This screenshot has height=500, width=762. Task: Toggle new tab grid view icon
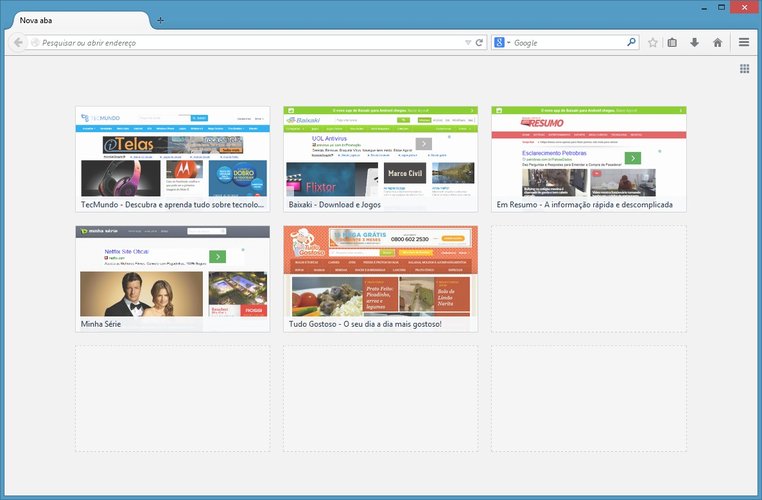(745, 69)
